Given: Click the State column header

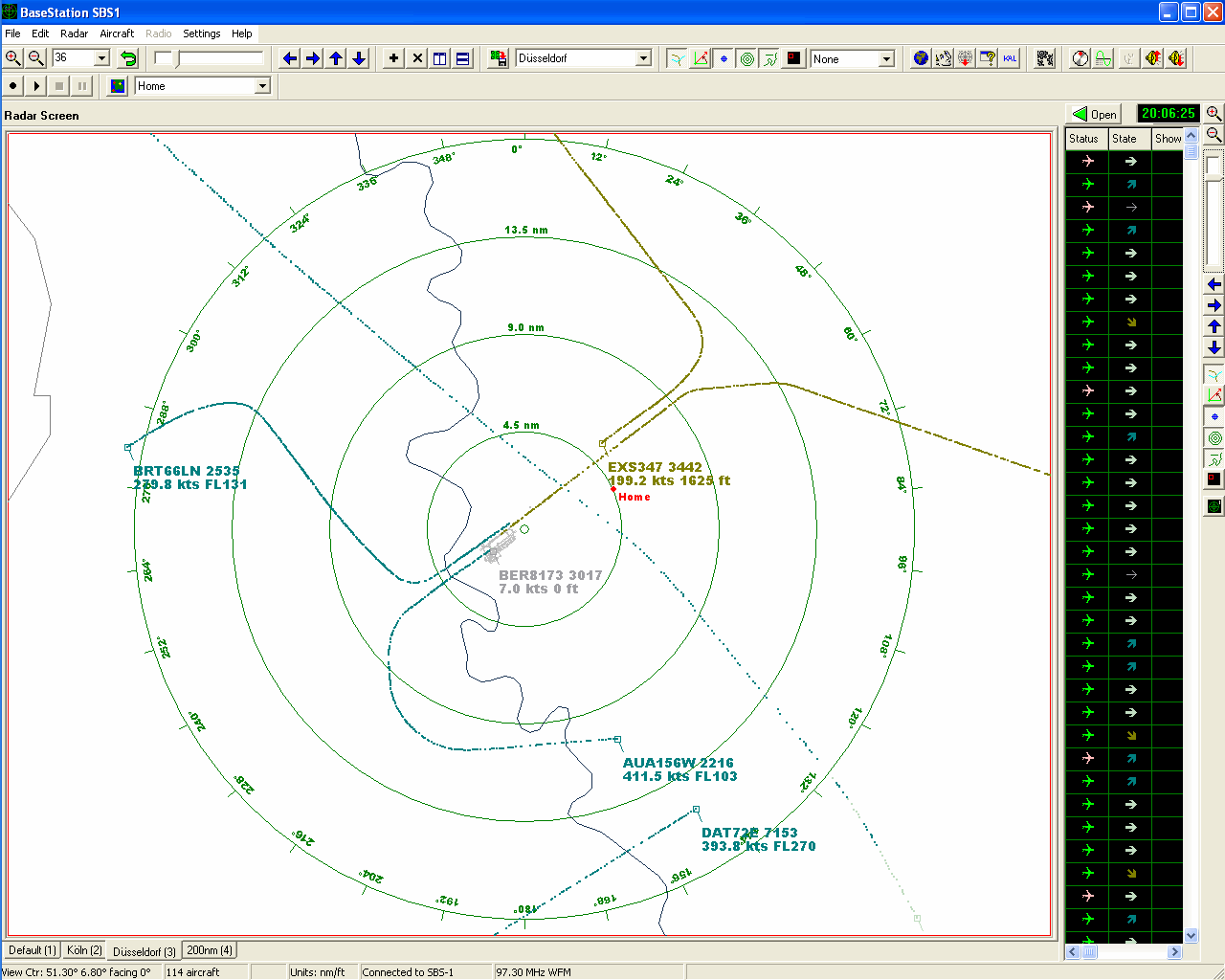Looking at the screenshot, I should pyautogui.click(x=1129, y=139).
